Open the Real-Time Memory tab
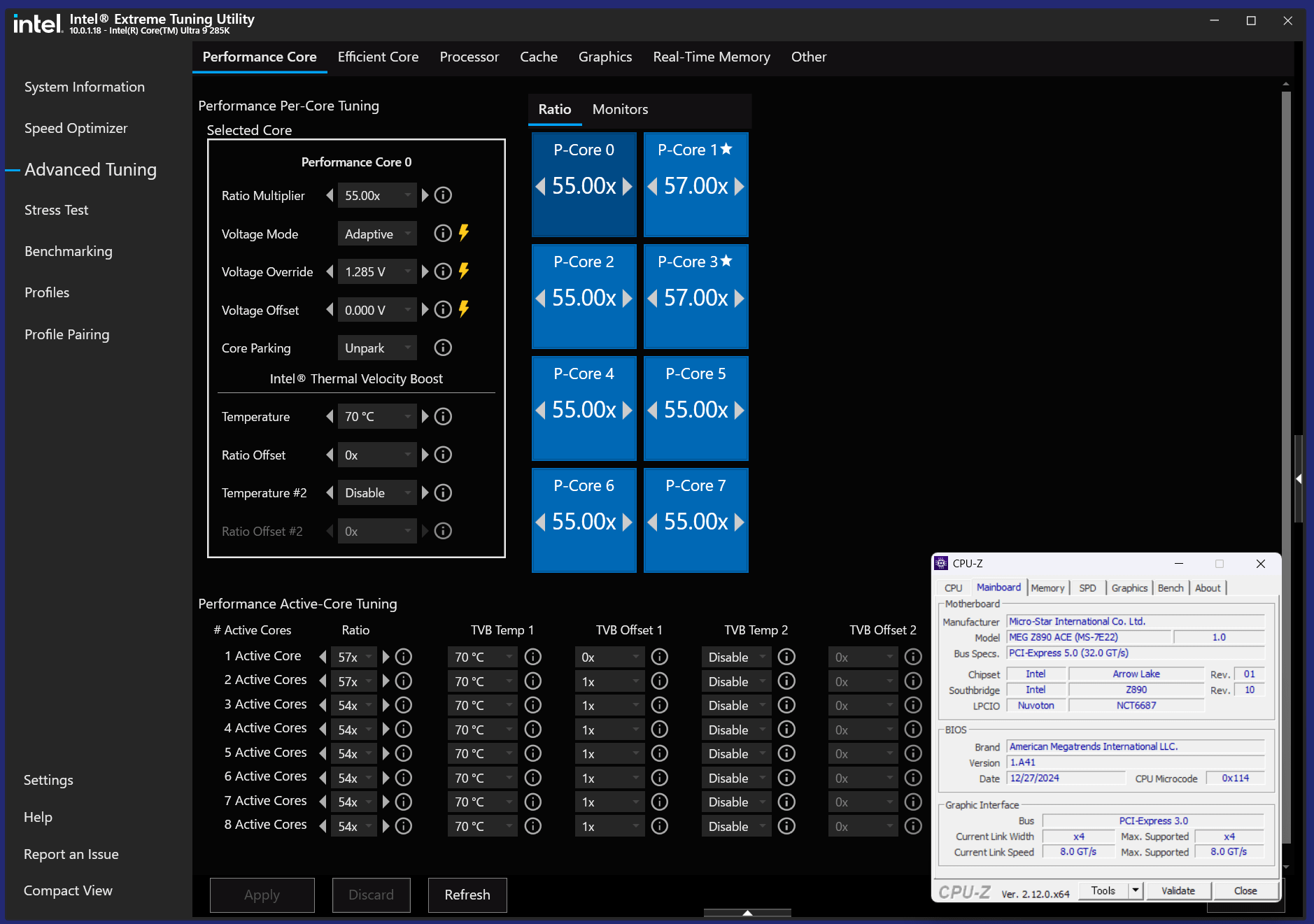Screen dimensions: 1314x924 (x=712, y=57)
